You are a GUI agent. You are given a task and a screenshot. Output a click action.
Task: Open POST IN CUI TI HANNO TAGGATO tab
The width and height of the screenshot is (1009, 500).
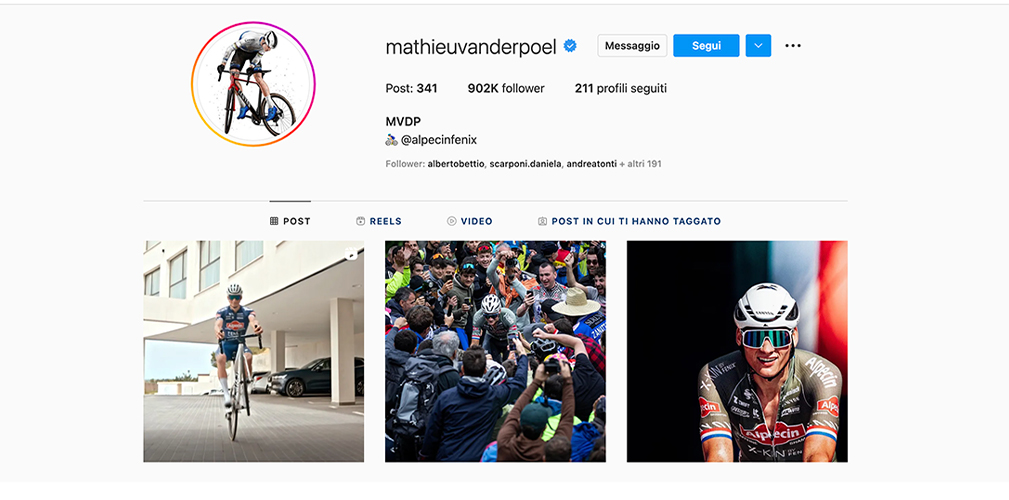629,221
